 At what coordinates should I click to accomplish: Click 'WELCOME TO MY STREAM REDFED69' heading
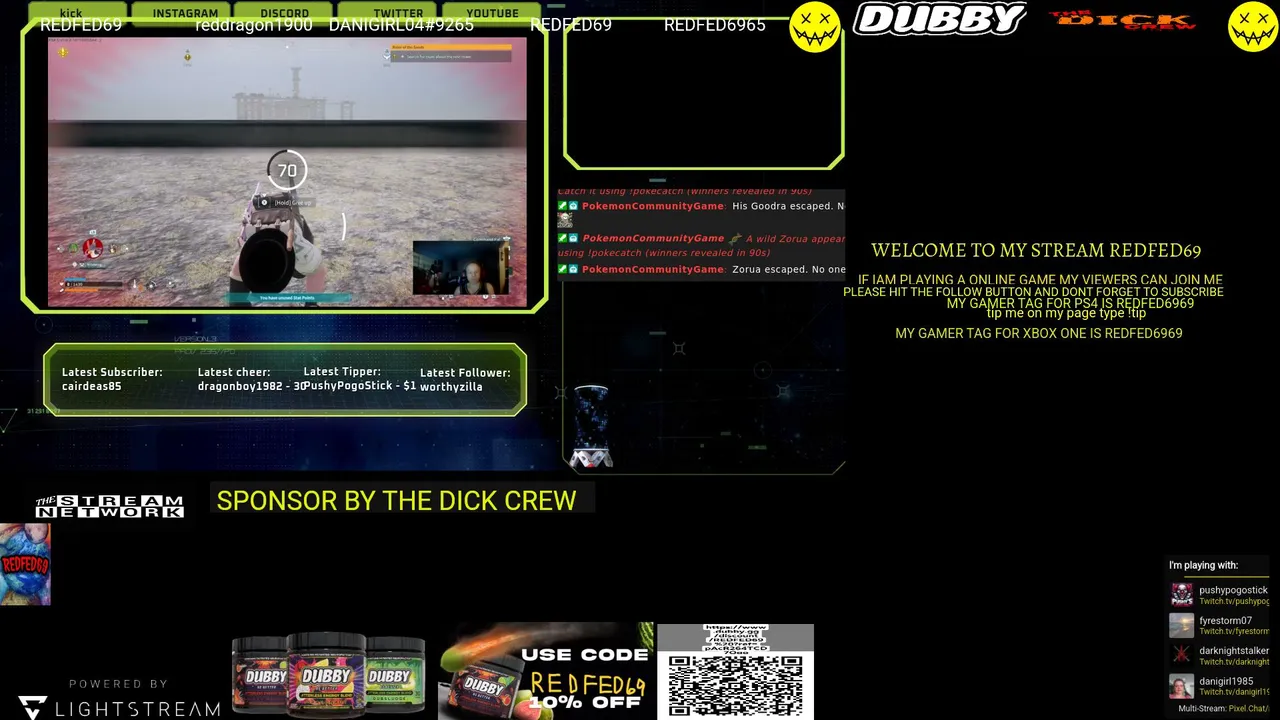1036,251
